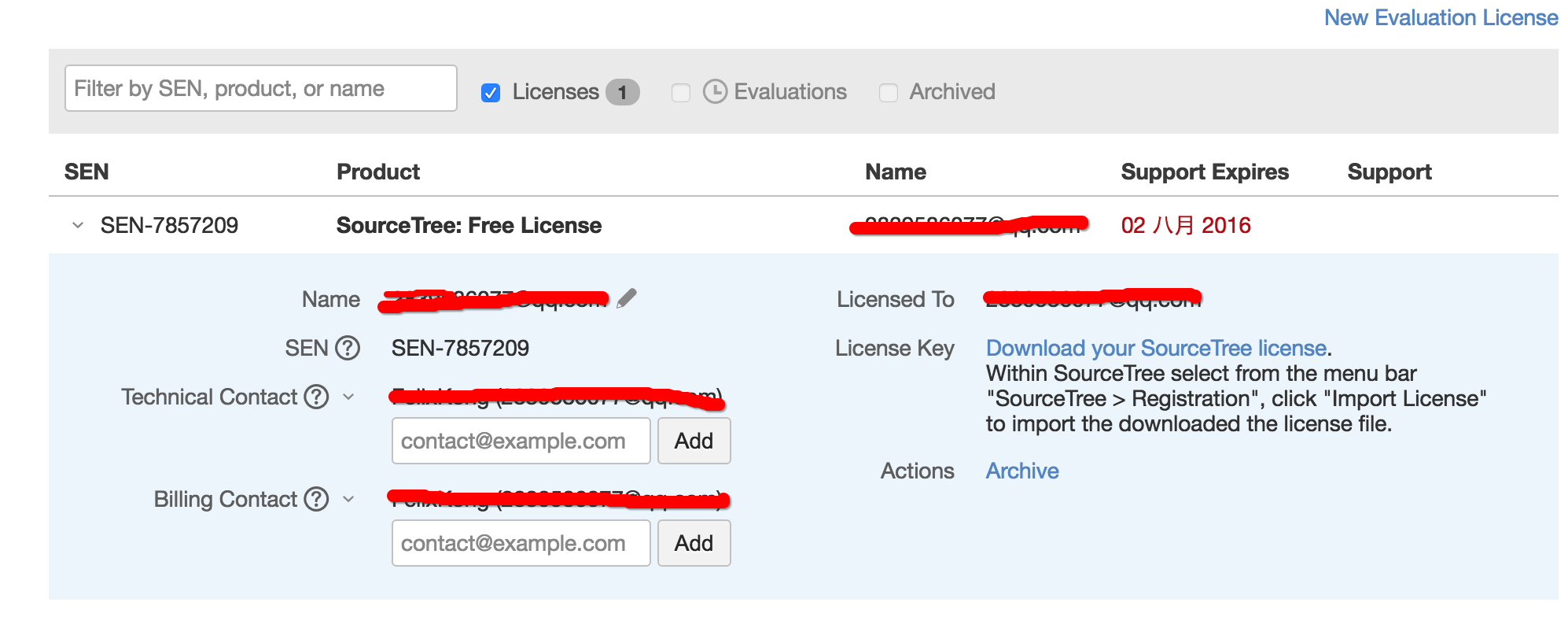The image size is (1568, 617).
Task: Click the Licenses count badge 1
Action: point(622,92)
